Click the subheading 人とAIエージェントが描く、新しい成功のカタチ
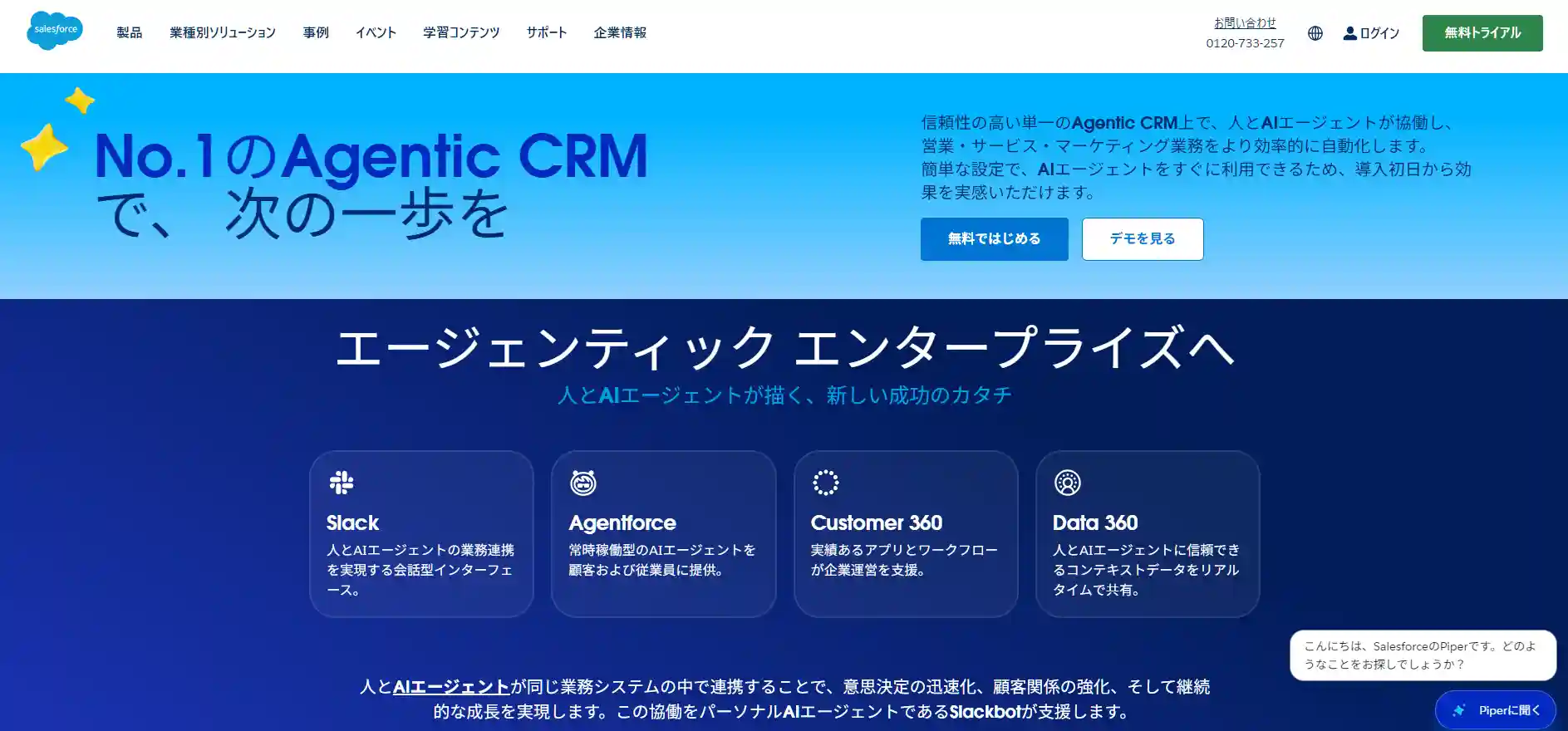Image resolution: width=1568 pixels, height=731 pixels. (x=784, y=395)
